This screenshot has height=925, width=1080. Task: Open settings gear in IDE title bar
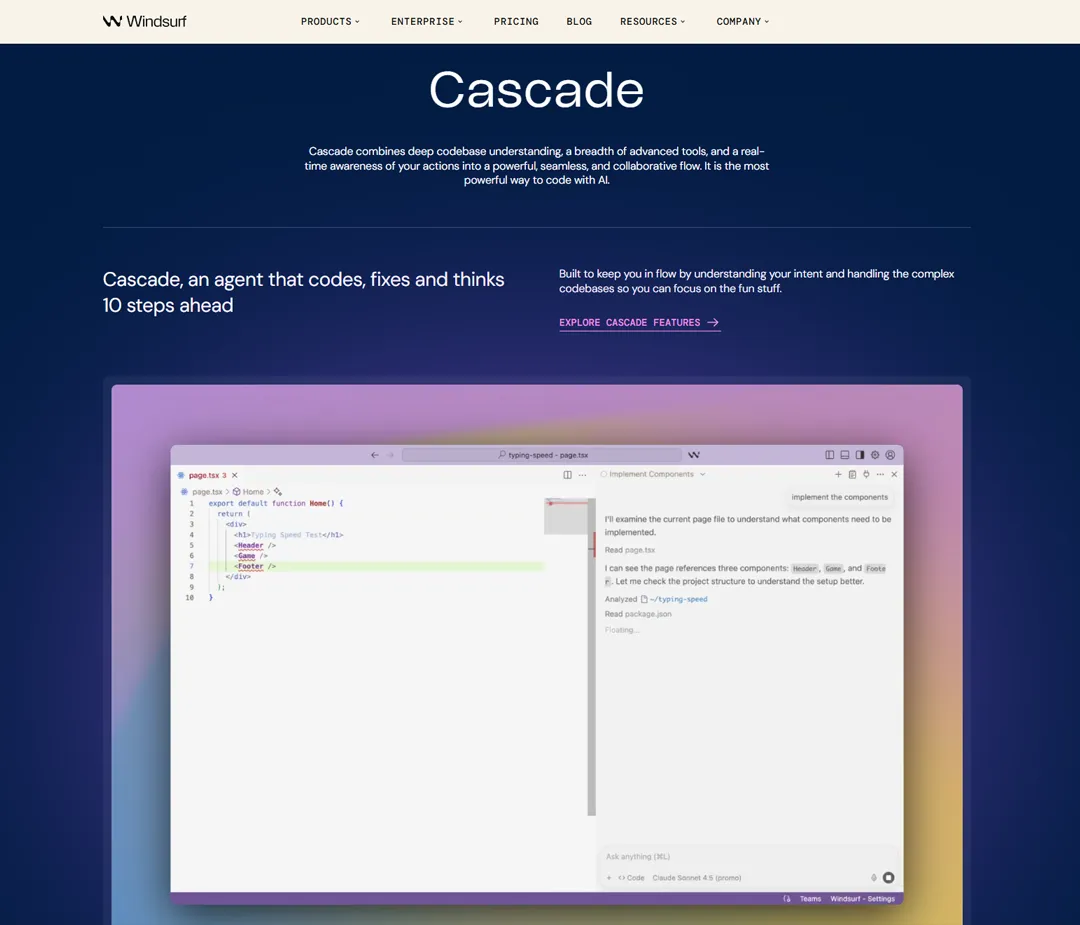click(875, 455)
